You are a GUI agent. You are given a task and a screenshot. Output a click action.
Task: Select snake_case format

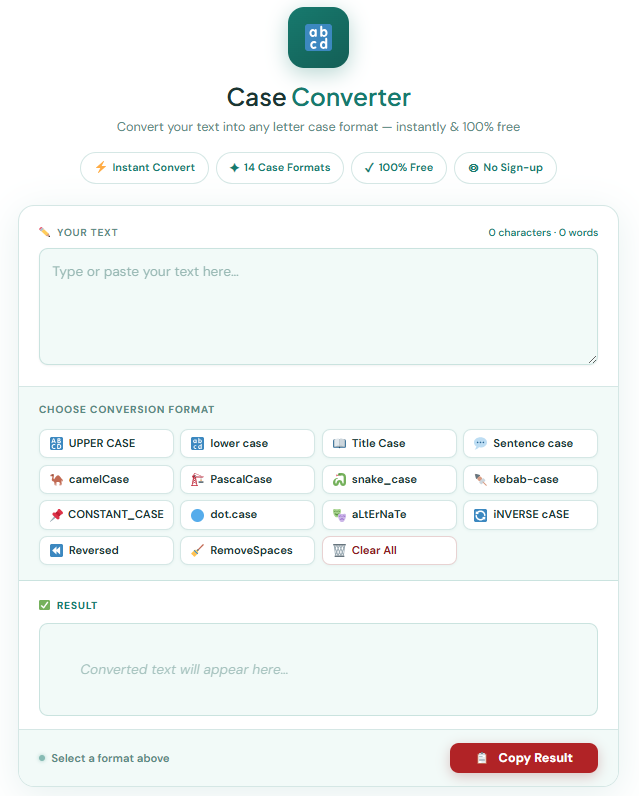[x=389, y=479]
